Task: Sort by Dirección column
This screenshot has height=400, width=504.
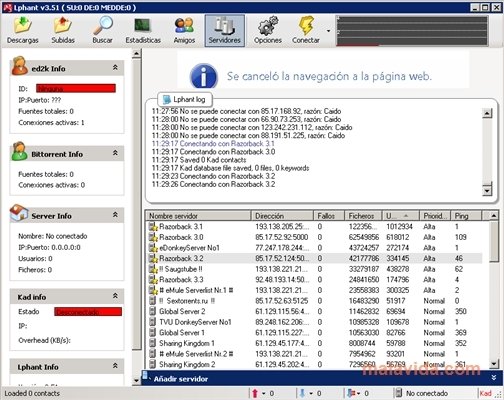Action: (282, 216)
